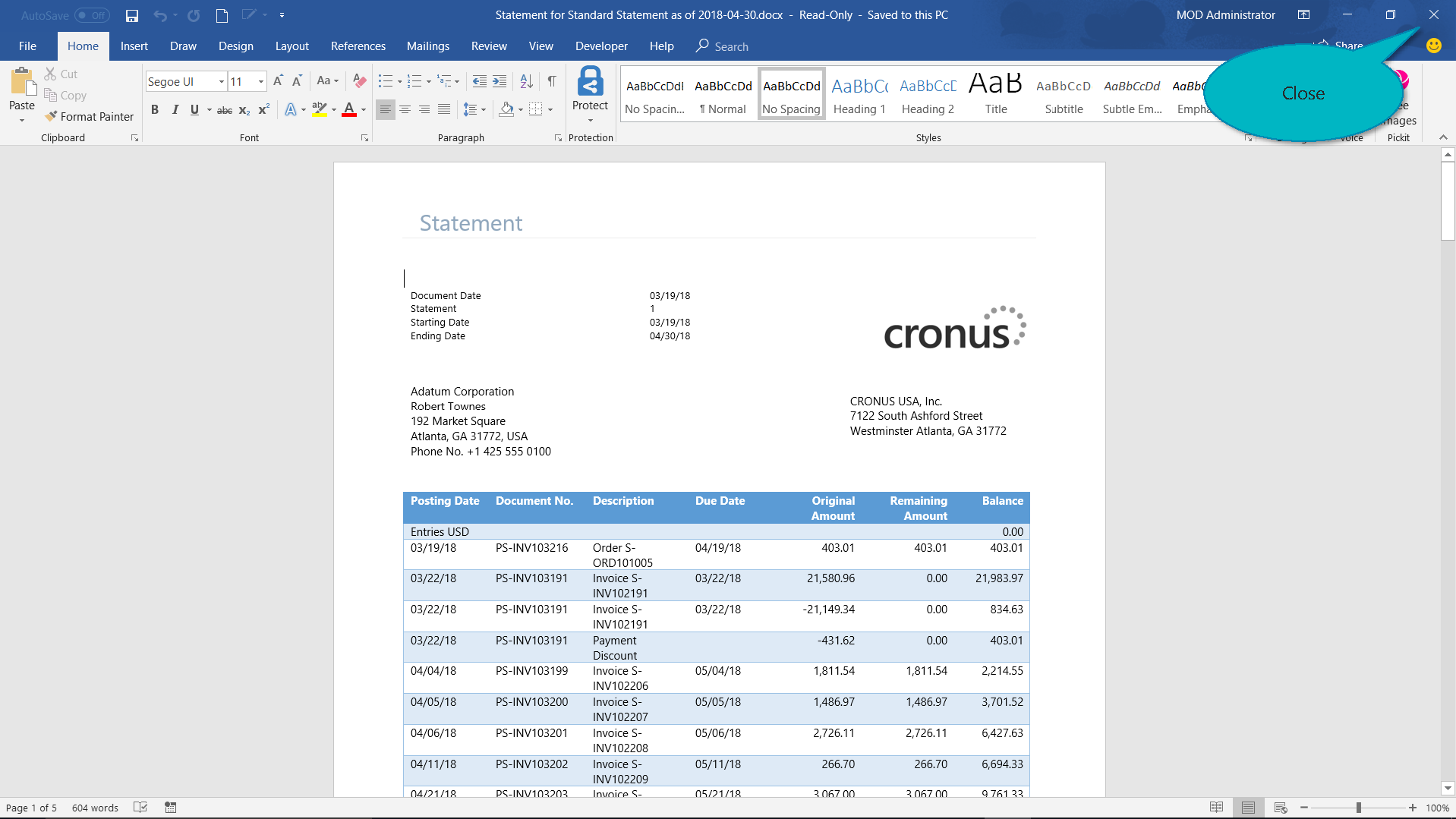This screenshot has width=1456, height=819.
Task: Open the font size dropdown
Action: point(261,81)
